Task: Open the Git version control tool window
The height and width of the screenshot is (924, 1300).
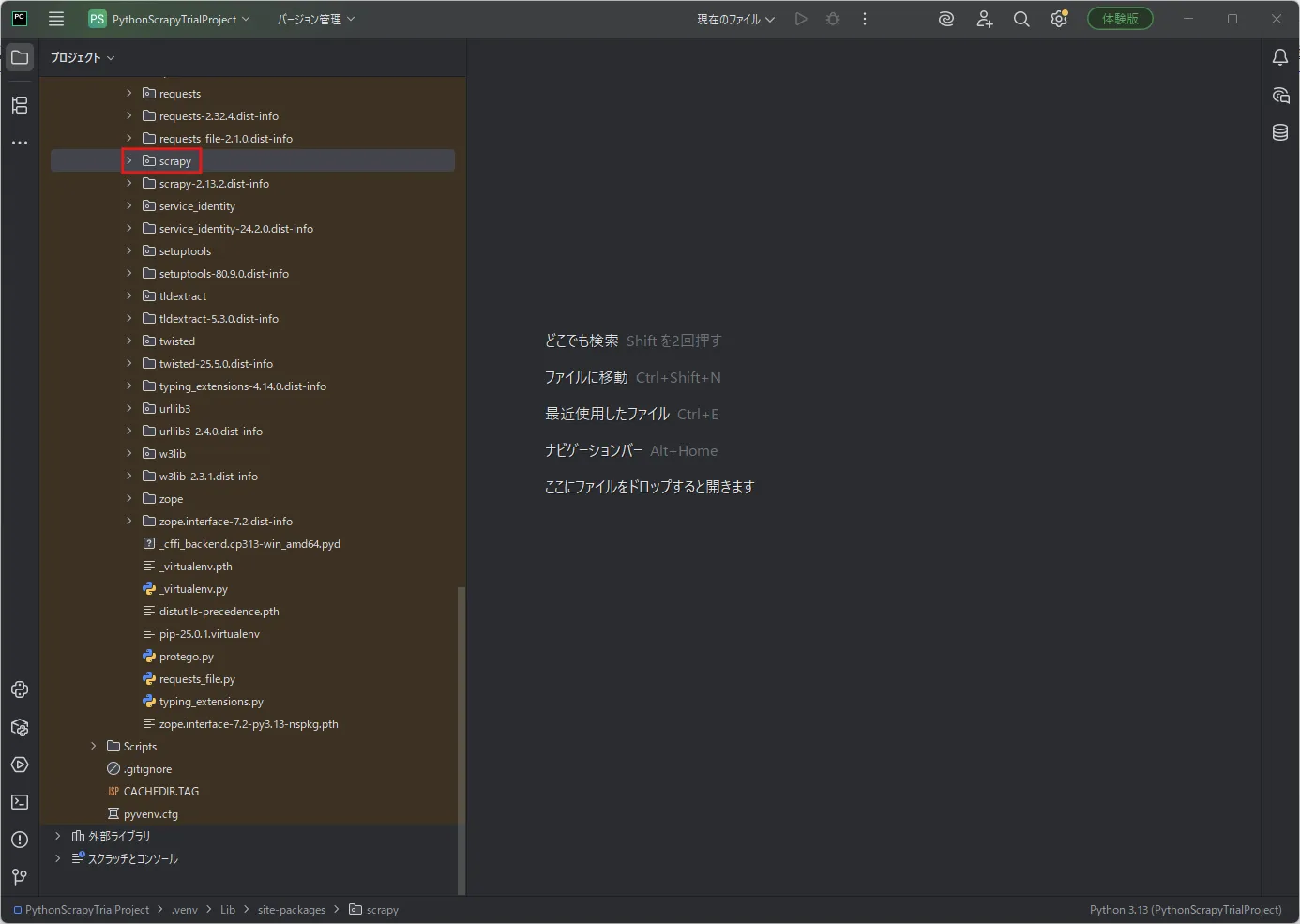Action: coord(20,877)
